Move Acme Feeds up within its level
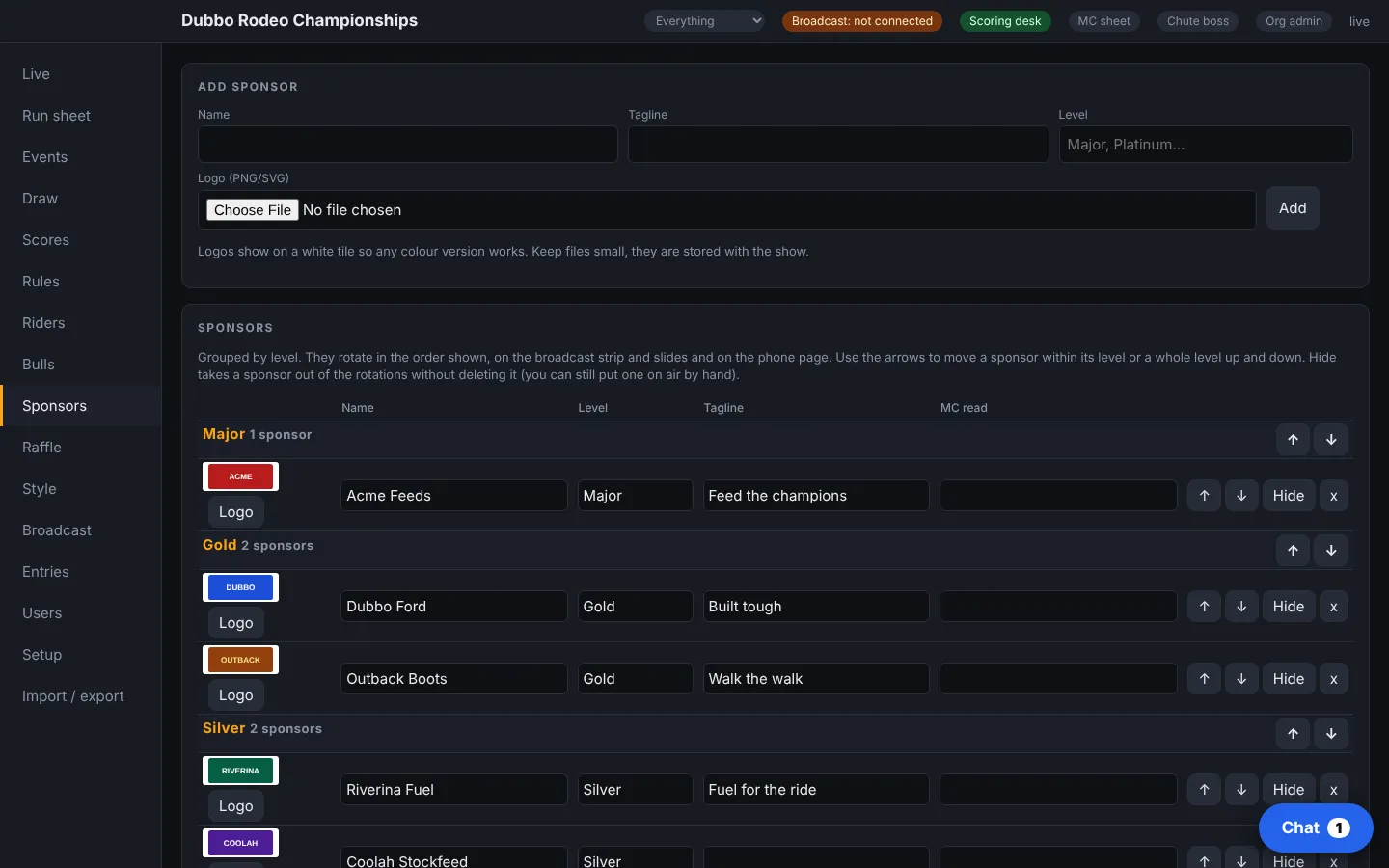The image size is (1389, 868). pyautogui.click(x=1205, y=496)
